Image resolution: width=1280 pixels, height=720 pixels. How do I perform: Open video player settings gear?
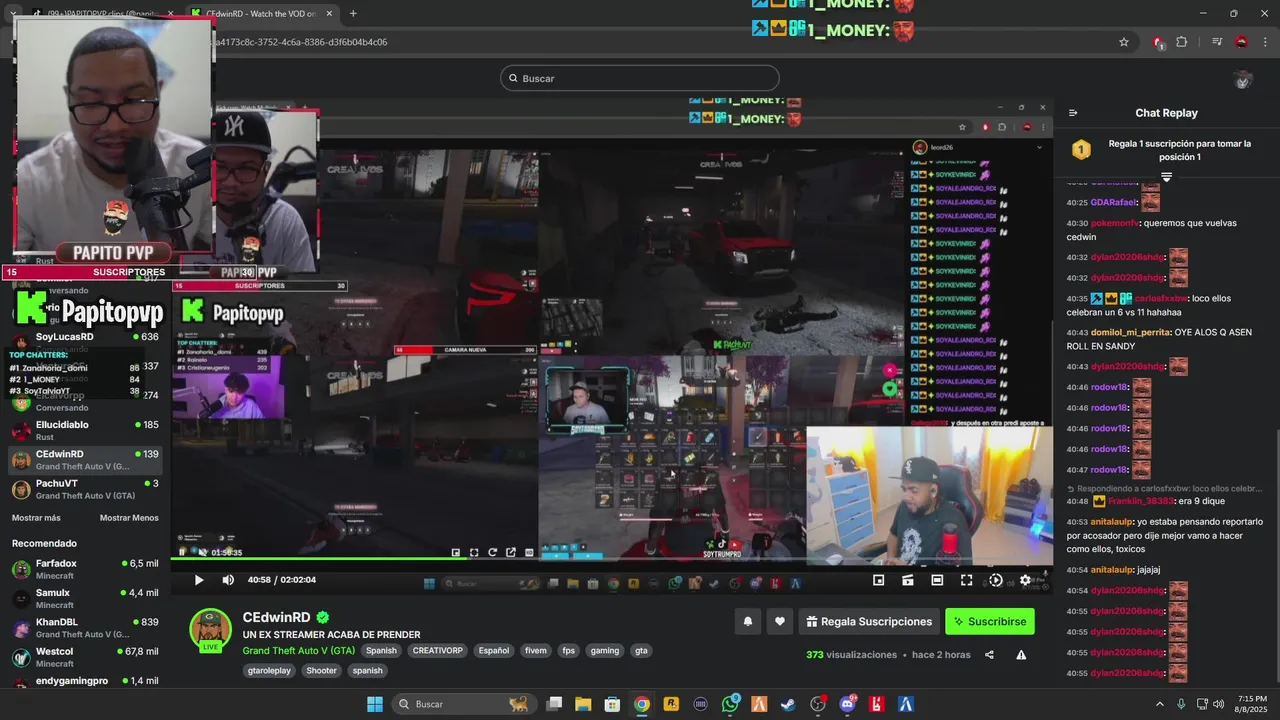1025,580
